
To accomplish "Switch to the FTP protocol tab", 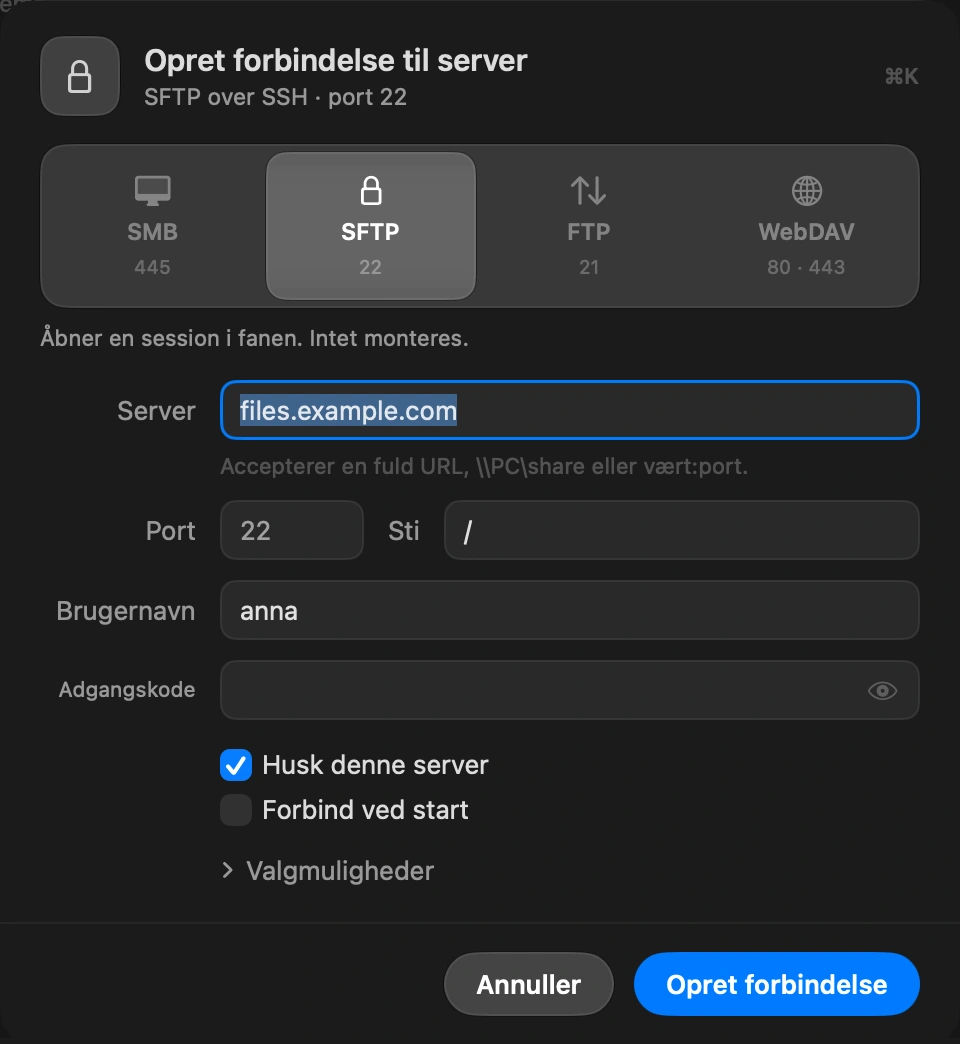I will pyautogui.click(x=589, y=226).
